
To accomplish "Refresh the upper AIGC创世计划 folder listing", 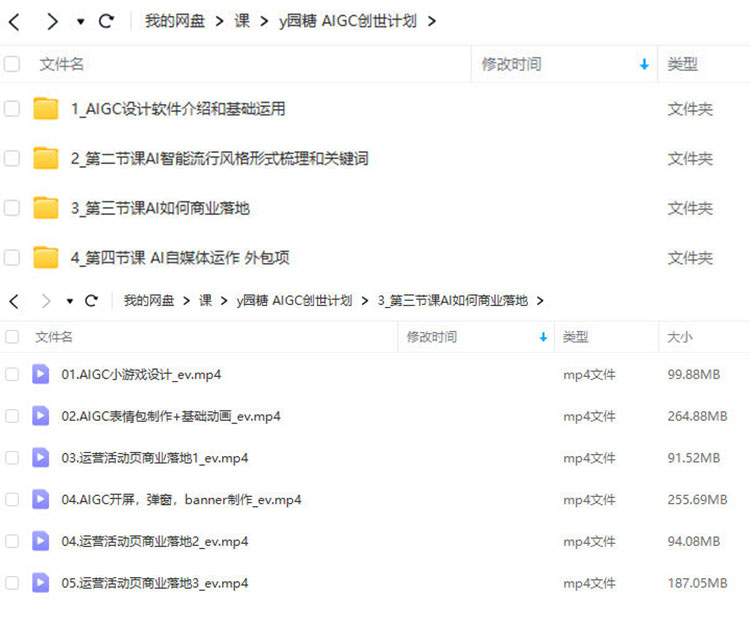I will click(x=106, y=21).
